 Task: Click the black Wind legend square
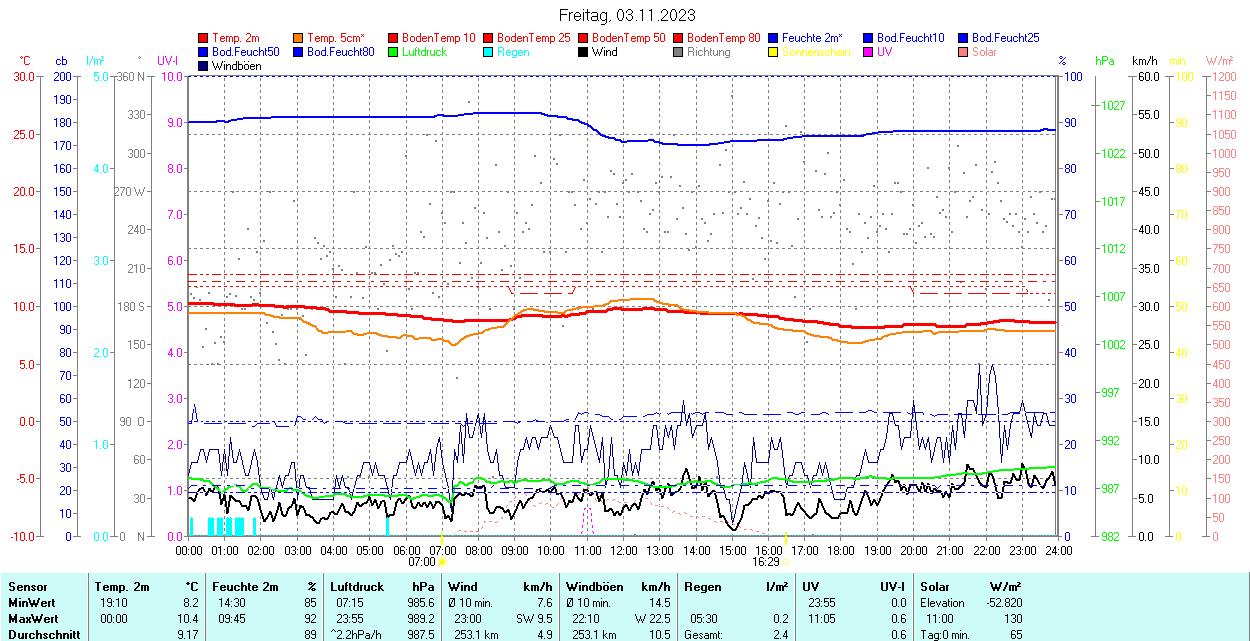[x=584, y=52]
